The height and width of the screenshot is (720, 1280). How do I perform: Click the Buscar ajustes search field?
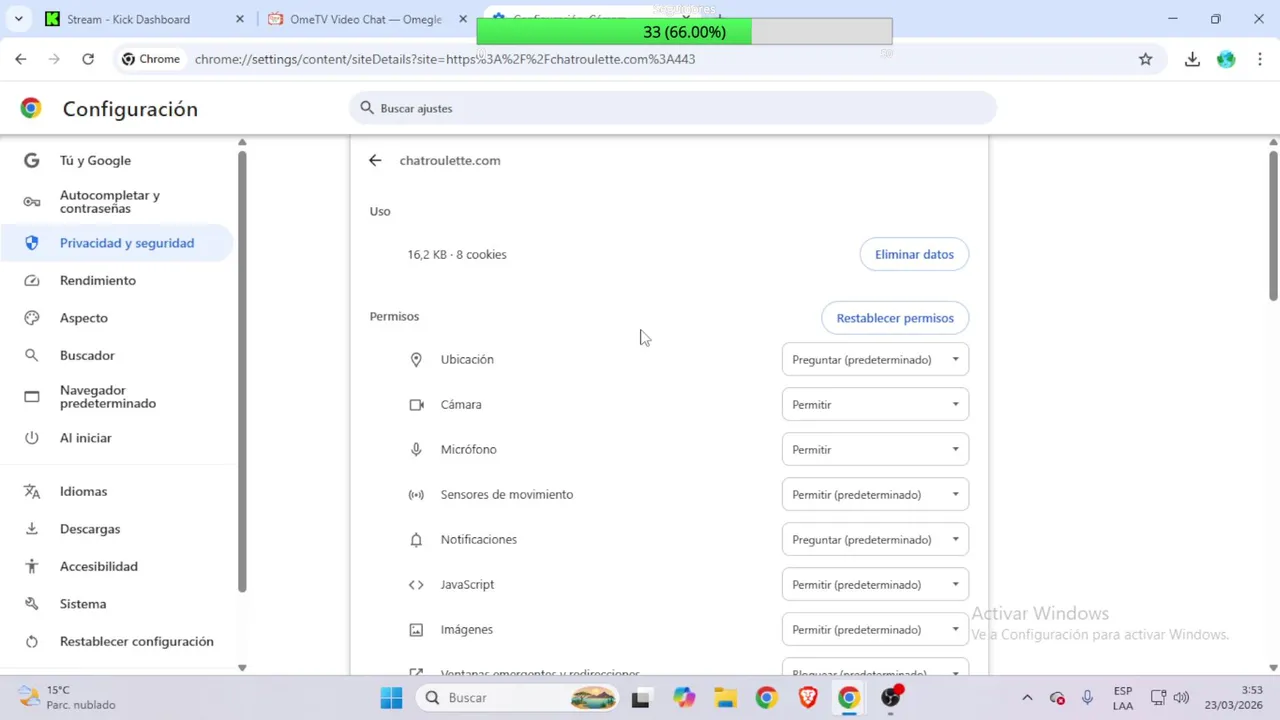tap(672, 108)
